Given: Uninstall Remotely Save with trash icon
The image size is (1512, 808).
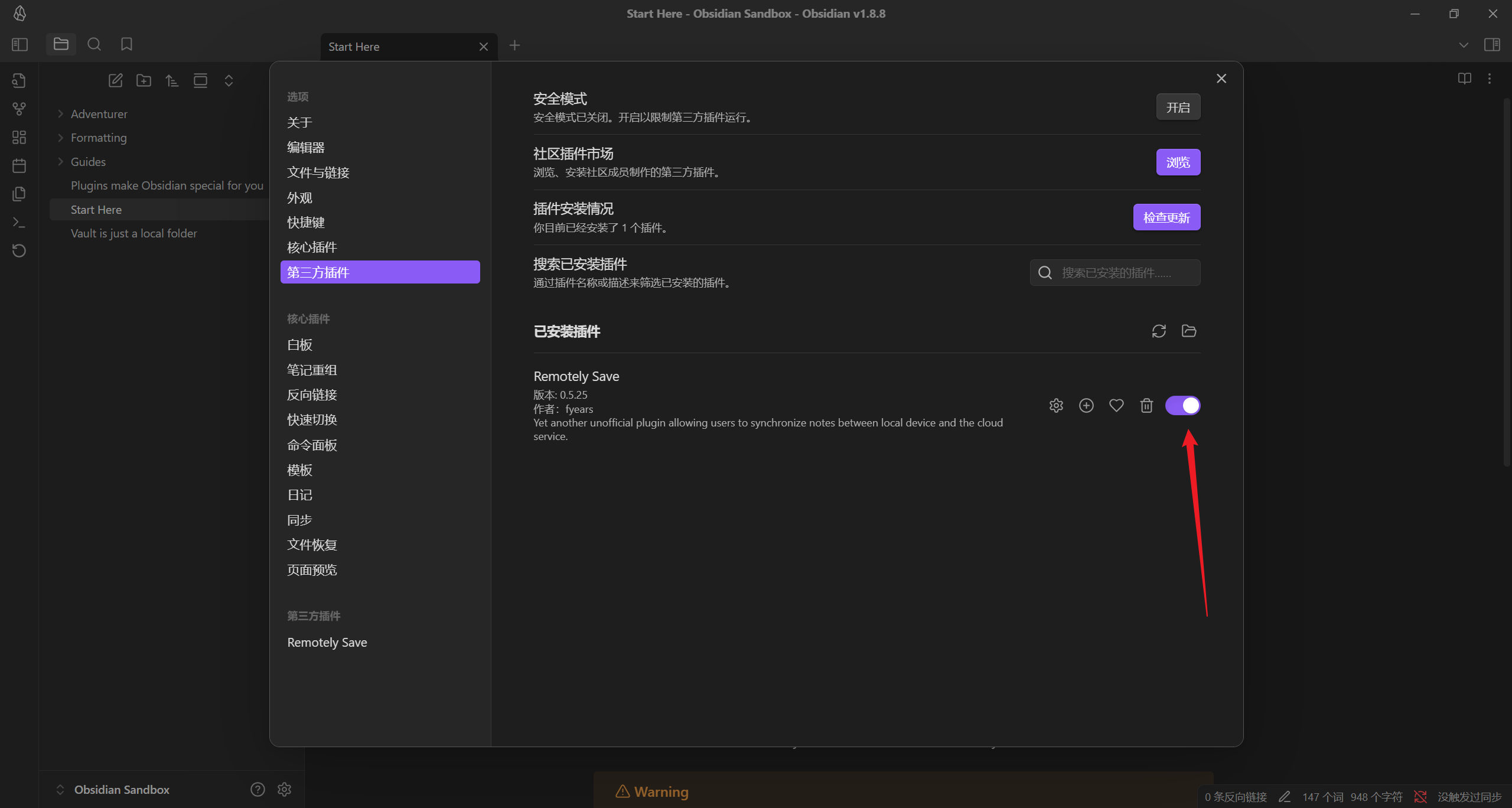Looking at the screenshot, I should click(1146, 405).
